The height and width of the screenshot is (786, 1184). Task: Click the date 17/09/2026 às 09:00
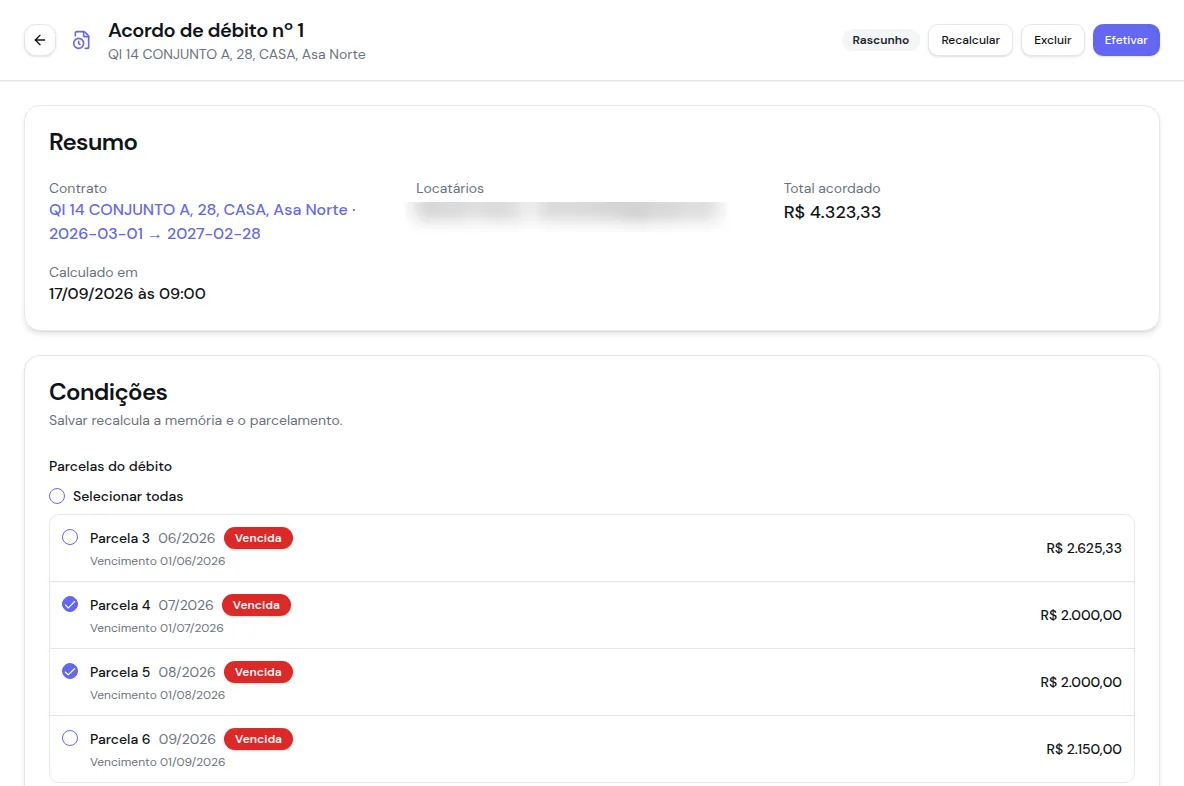(127, 294)
